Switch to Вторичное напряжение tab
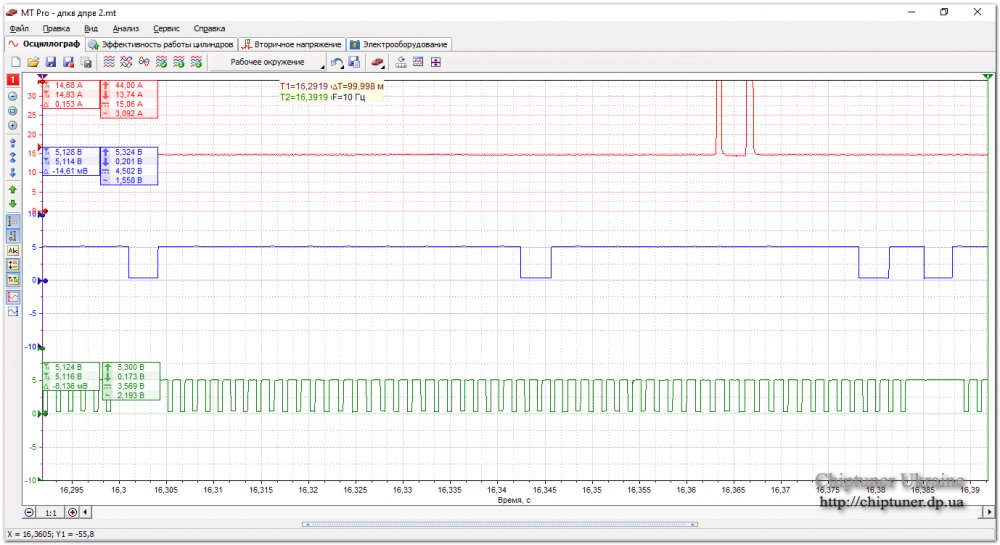1000x545 pixels. click(291, 45)
